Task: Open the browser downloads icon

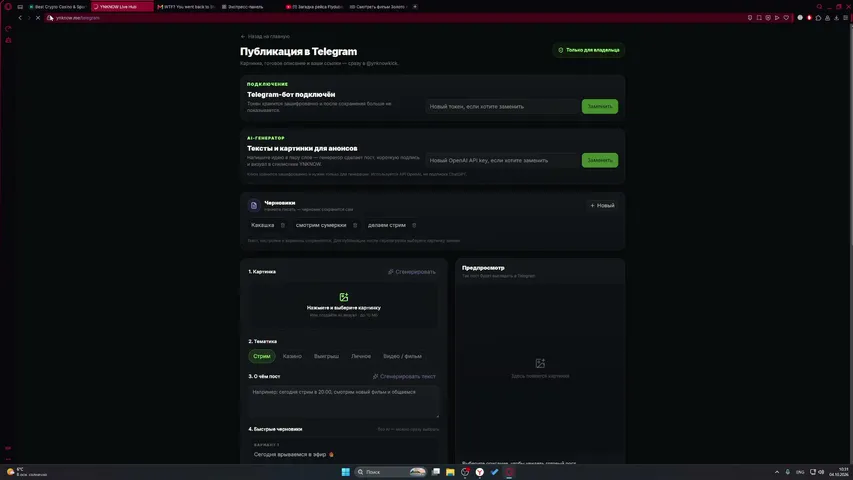Action: coord(836,17)
